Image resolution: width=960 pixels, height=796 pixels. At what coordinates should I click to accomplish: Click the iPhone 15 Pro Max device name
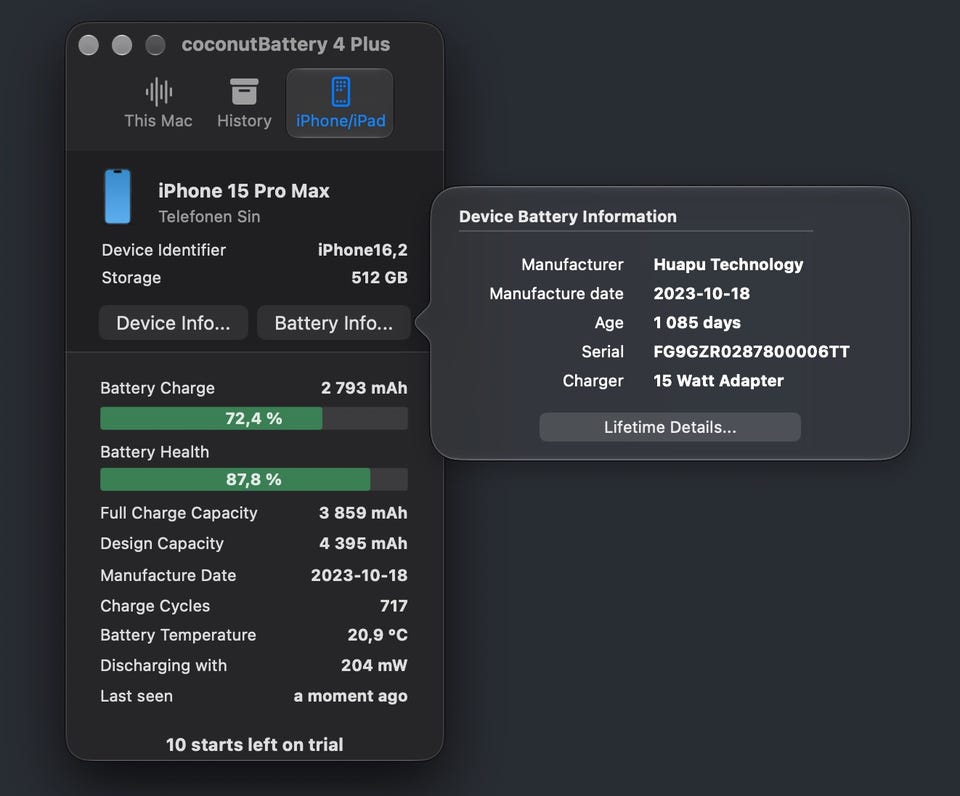[x=244, y=190]
